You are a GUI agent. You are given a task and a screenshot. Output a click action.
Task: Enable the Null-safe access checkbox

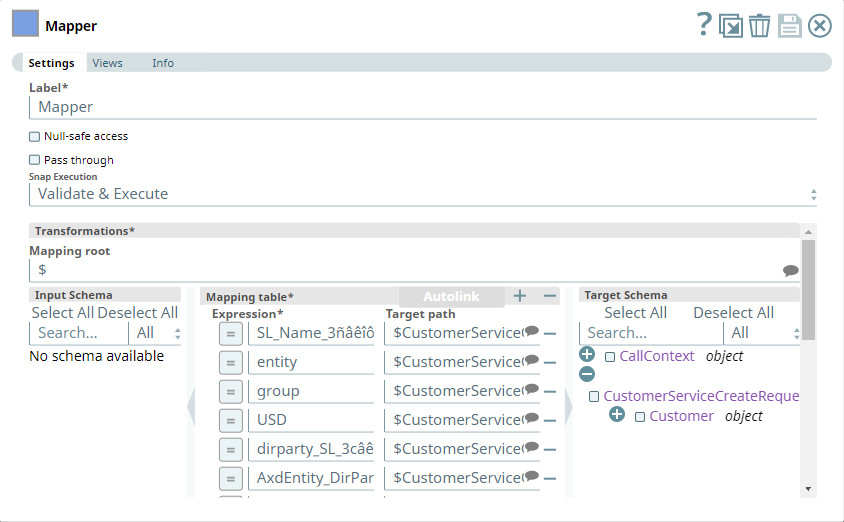pyautogui.click(x=35, y=136)
